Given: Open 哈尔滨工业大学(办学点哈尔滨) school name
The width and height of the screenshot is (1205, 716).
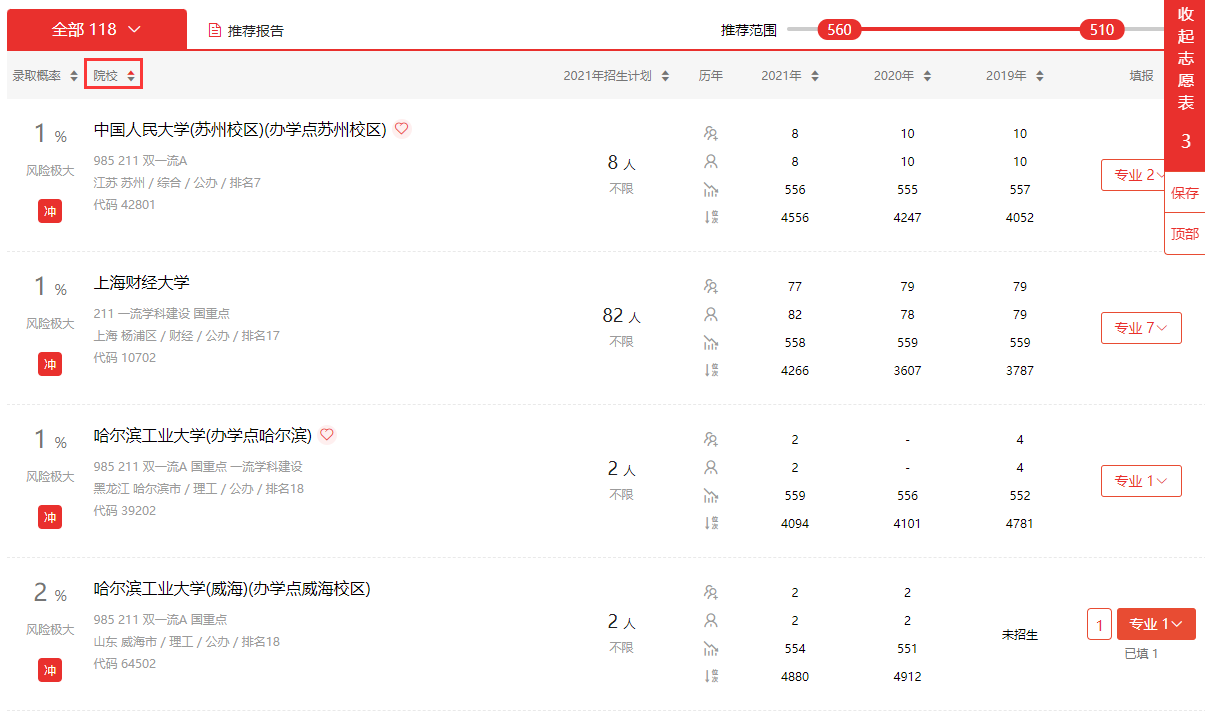Looking at the screenshot, I should pos(203,436).
